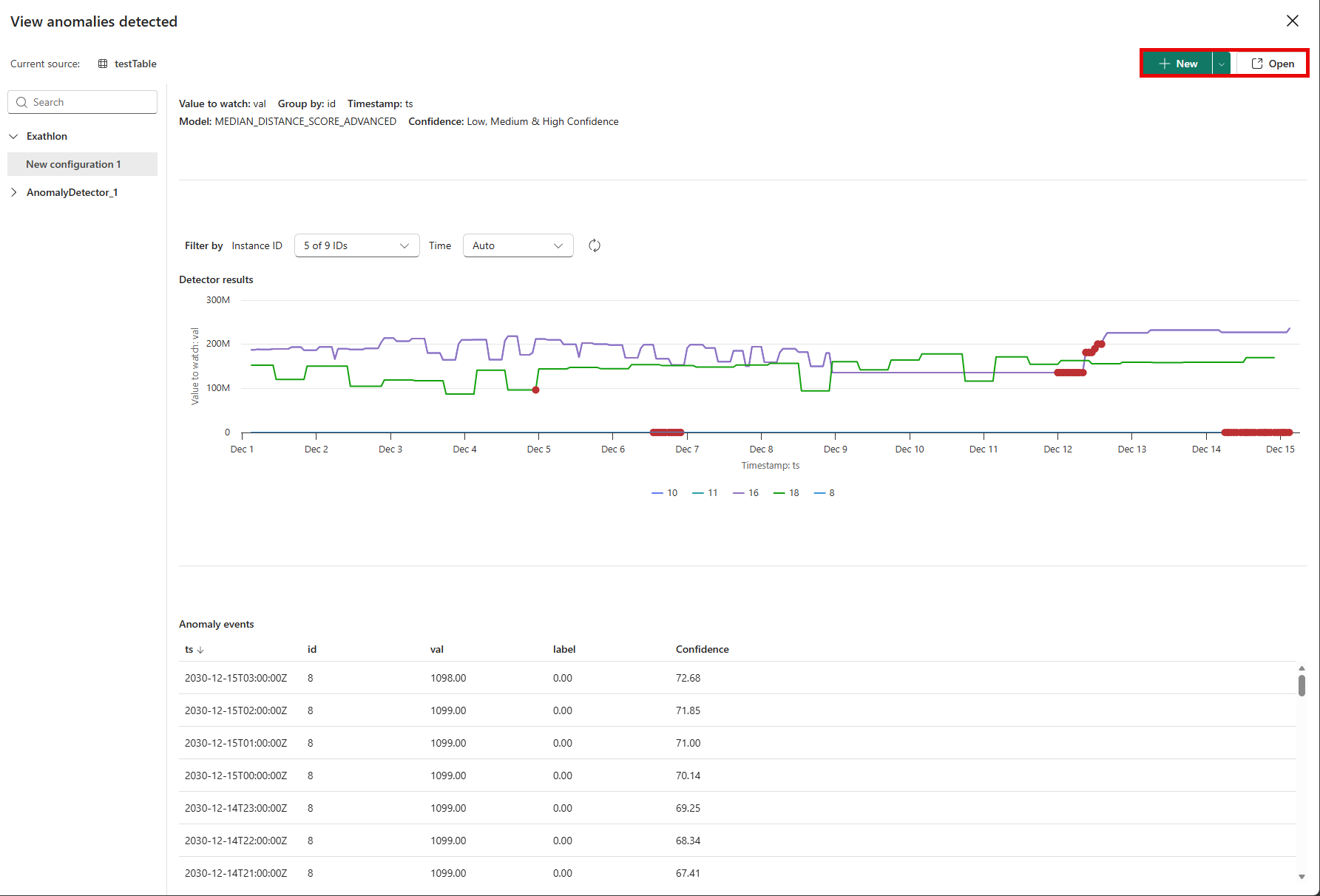Click the anomaly events scrollbar down arrow

1302,877
